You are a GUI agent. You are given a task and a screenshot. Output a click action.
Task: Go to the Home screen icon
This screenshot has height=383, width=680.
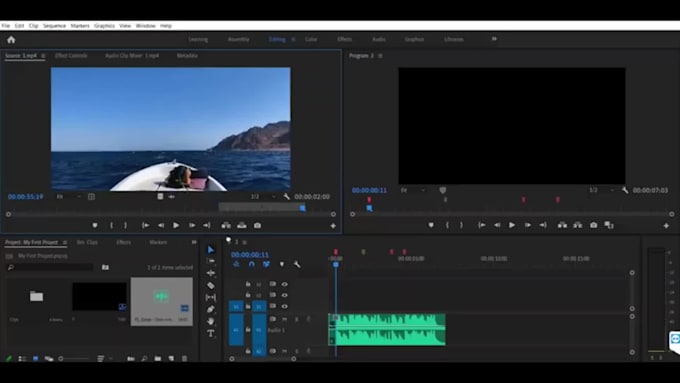pyautogui.click(x=11, y=39)
